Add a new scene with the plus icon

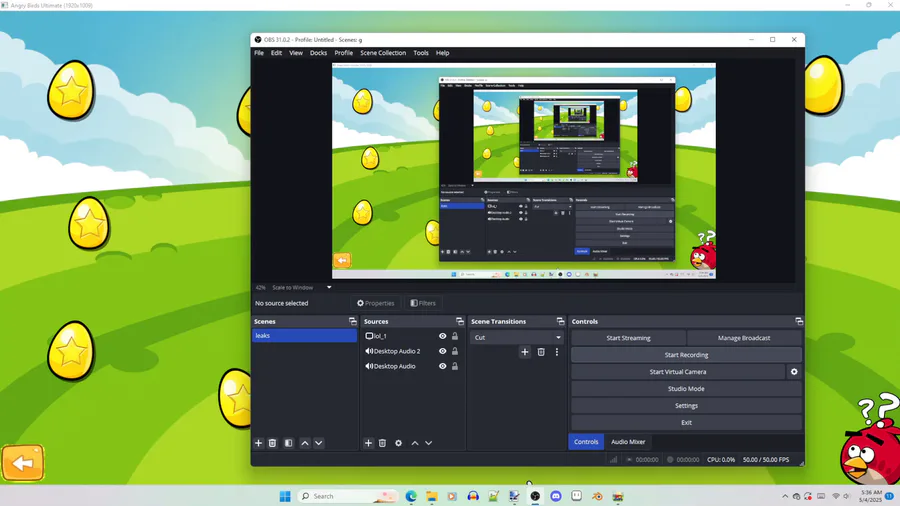[258, 443]
